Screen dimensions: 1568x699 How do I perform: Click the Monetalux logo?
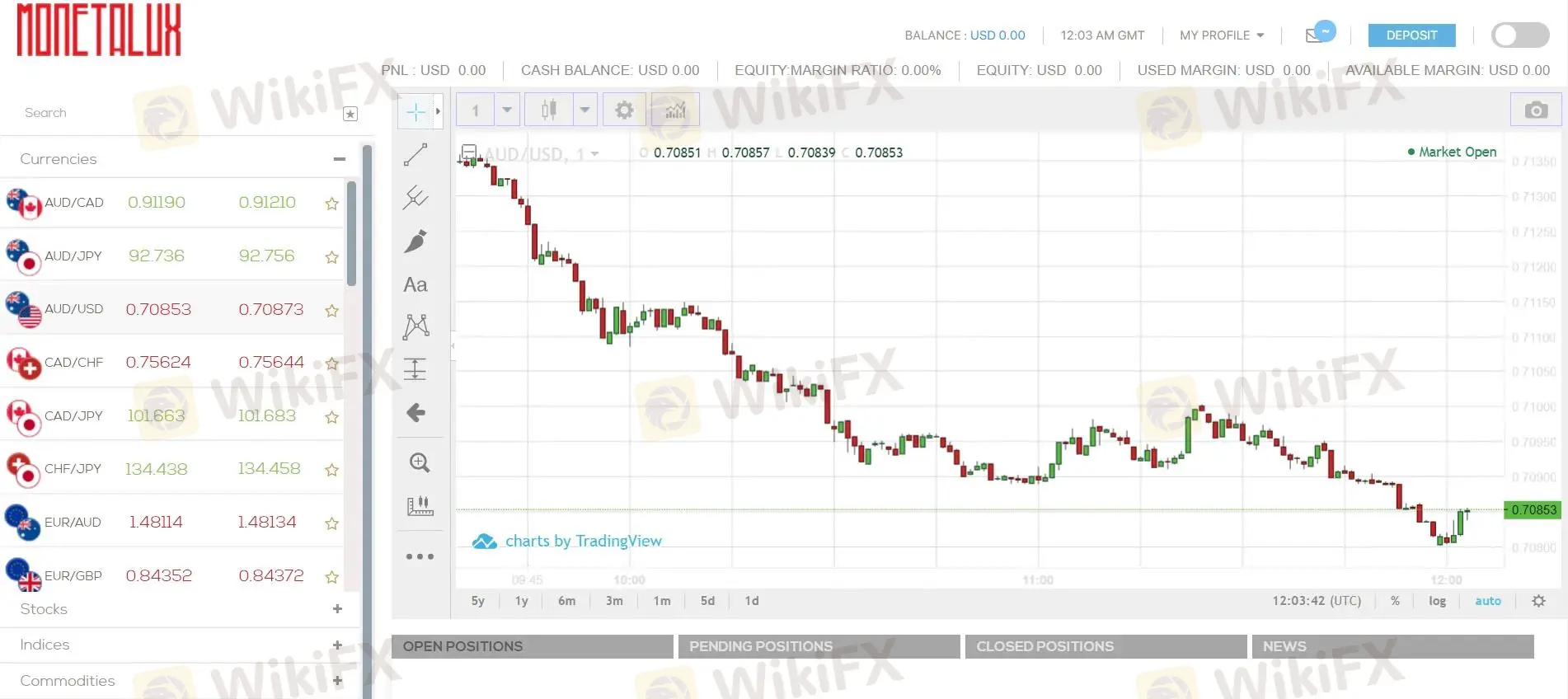99,30
